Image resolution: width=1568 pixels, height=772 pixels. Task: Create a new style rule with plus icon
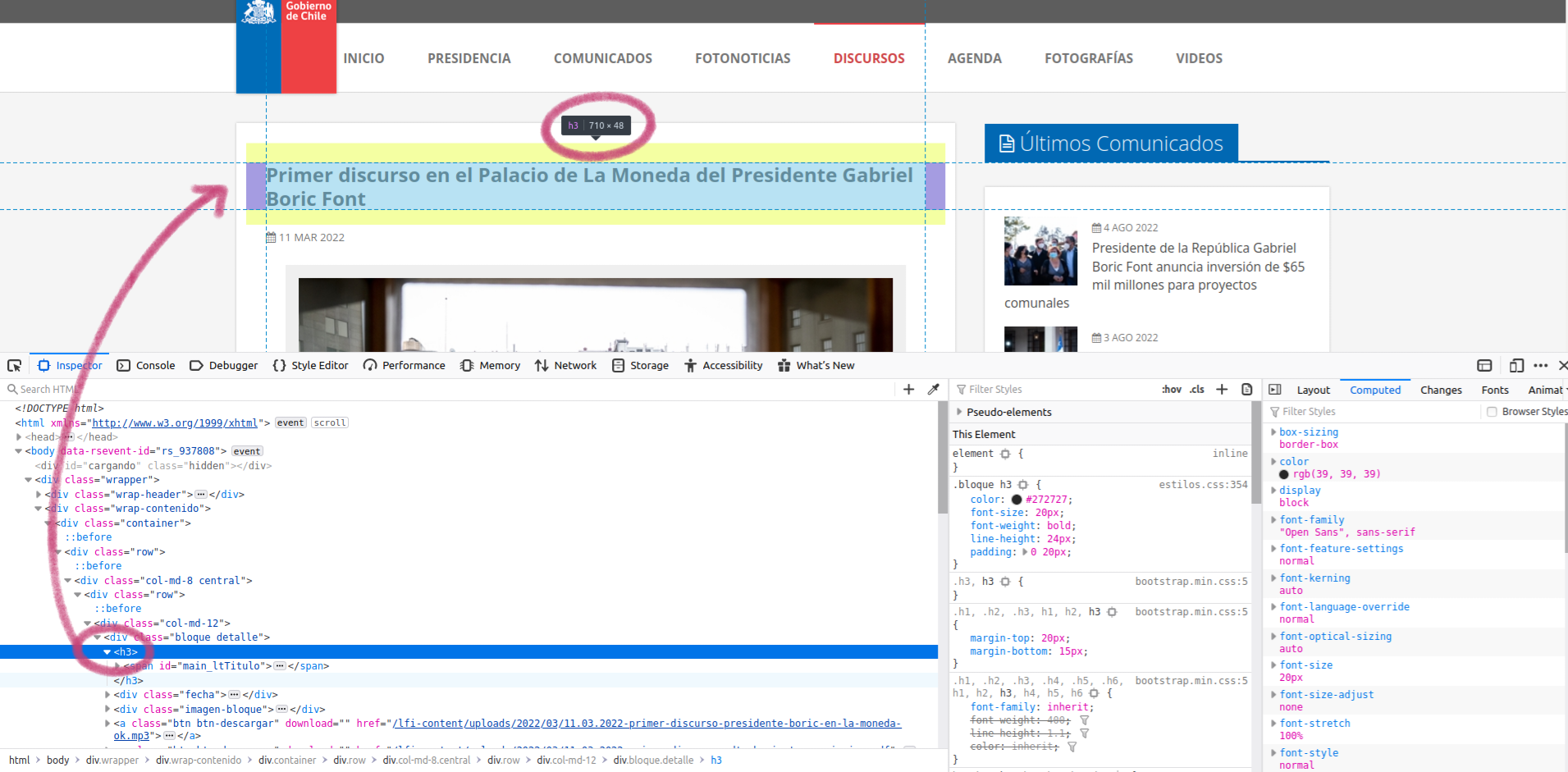tap(1221, 389)
